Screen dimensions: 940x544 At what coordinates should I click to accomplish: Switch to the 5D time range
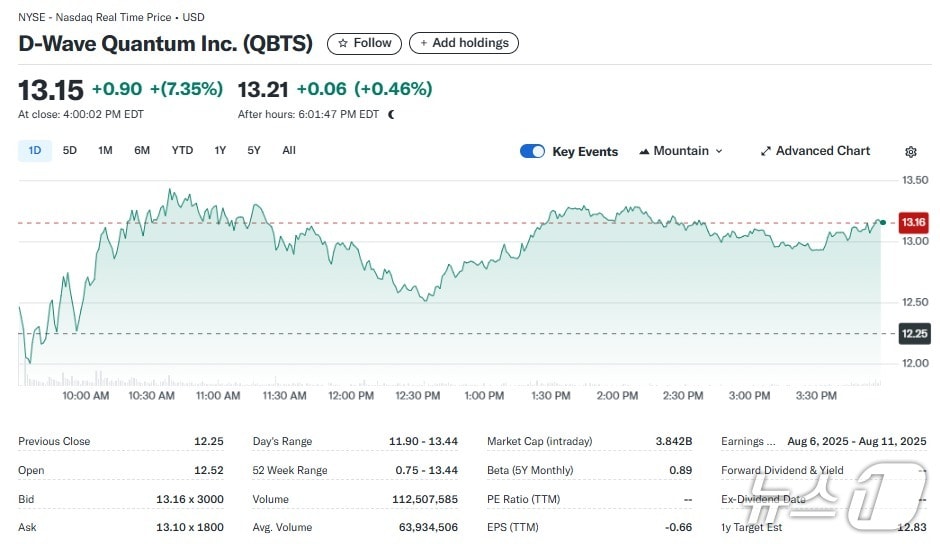[x=70, y=150]
